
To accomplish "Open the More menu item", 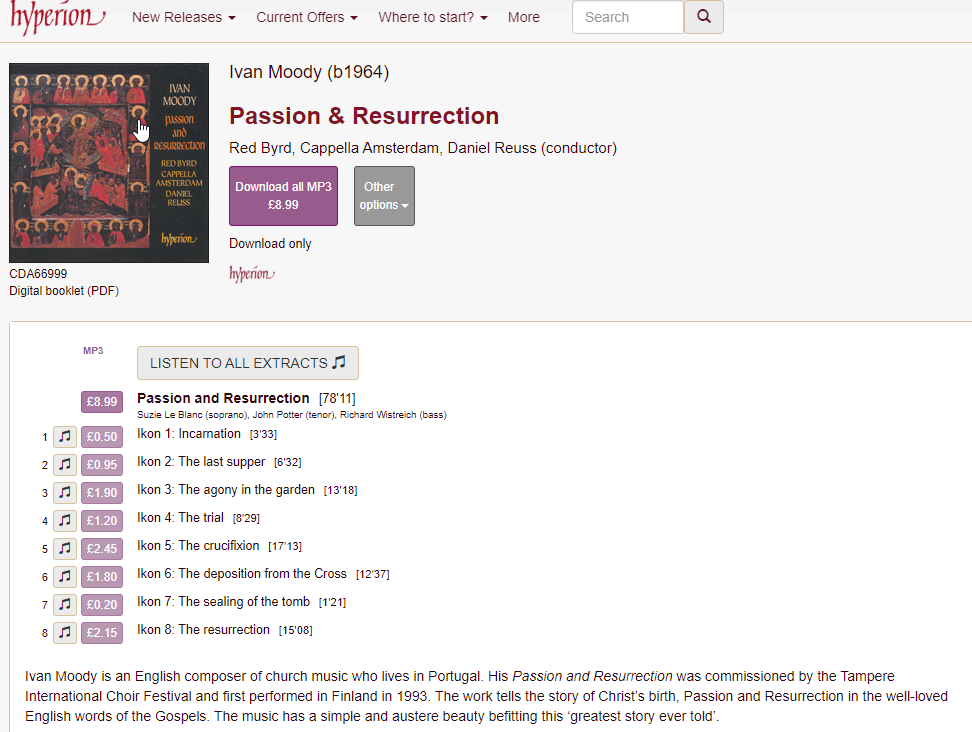I will click(x=524, y=17).
